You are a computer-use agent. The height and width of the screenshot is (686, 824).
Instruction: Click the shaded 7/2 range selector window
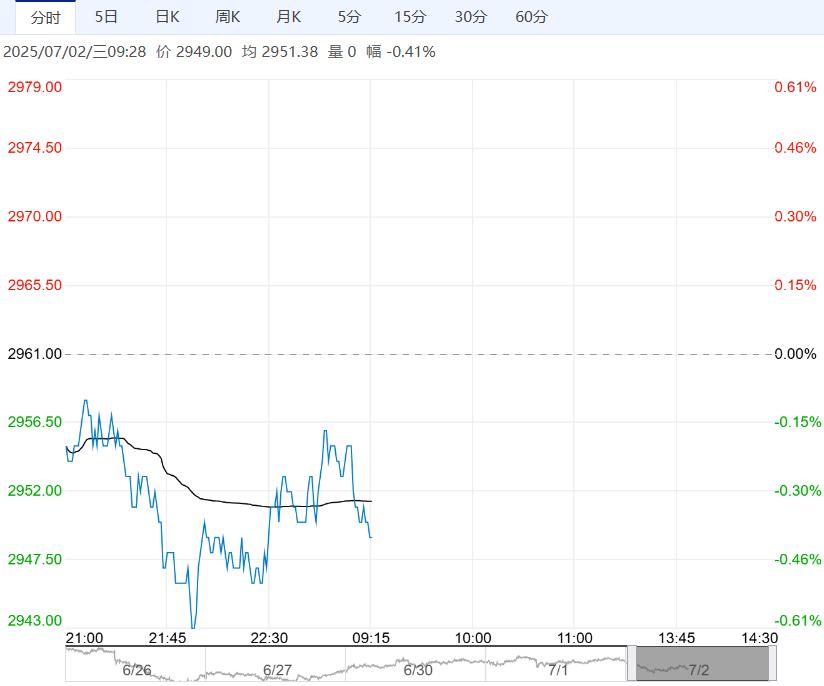[701, 664]
